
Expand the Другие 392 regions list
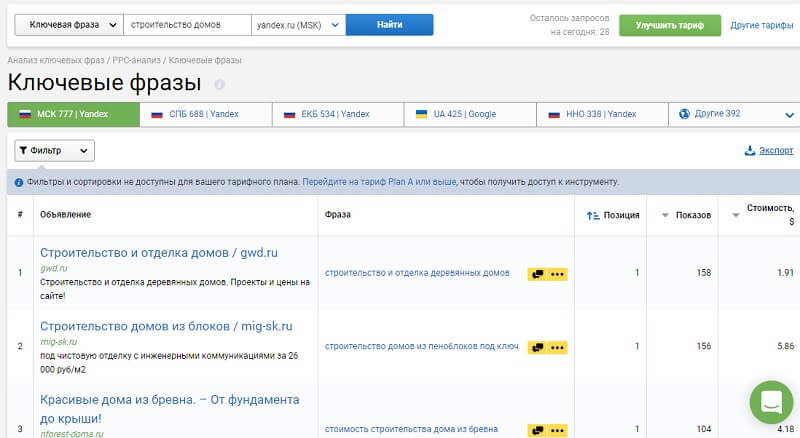789,115
